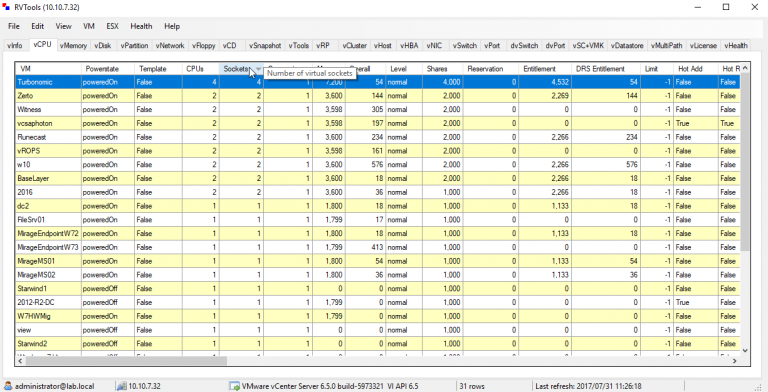Switch to the vInfo tab
The height and width of the screenshot is (392, 768).
coord(15,46)
